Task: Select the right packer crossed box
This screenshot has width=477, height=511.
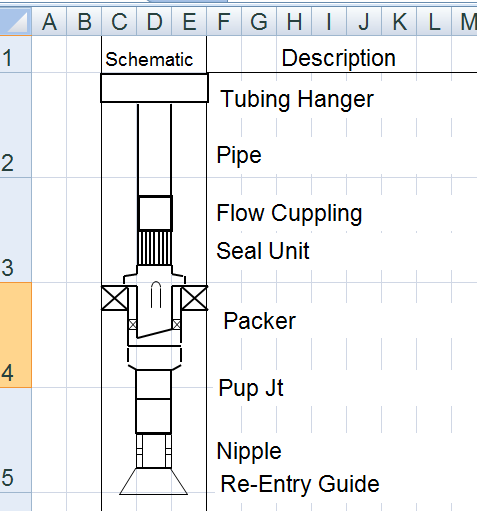Action: click(x=194, y=298)
